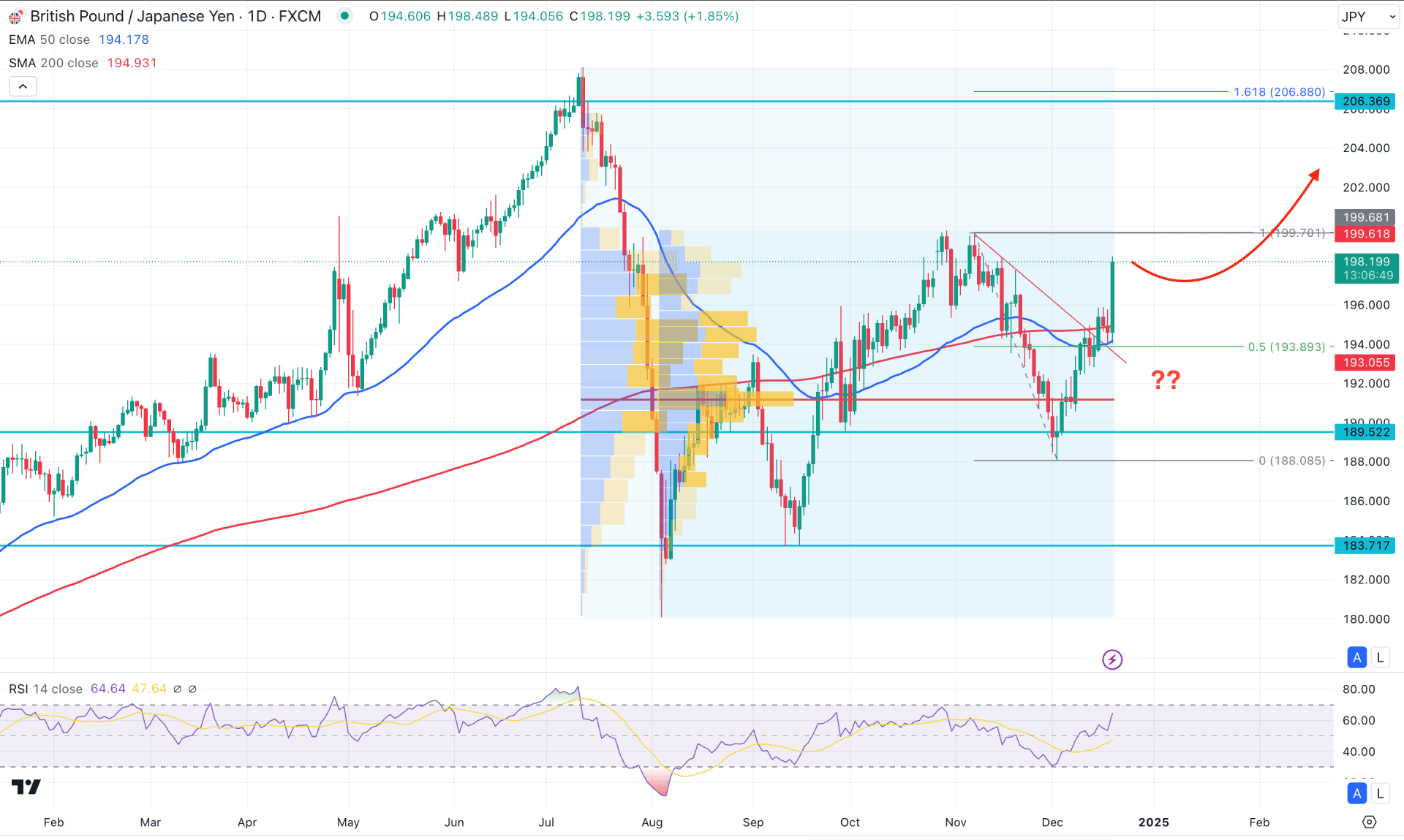Click the 206.369 horizontal line price label
Image resolution: width=1404 pixels, height=840 pixels.
point(1365,102)
